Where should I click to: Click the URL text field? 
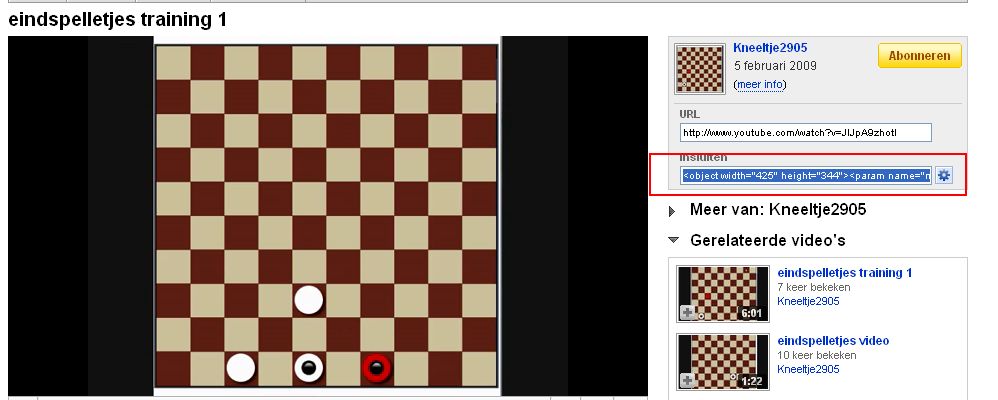pyautogui.click(x=804, y=132)
